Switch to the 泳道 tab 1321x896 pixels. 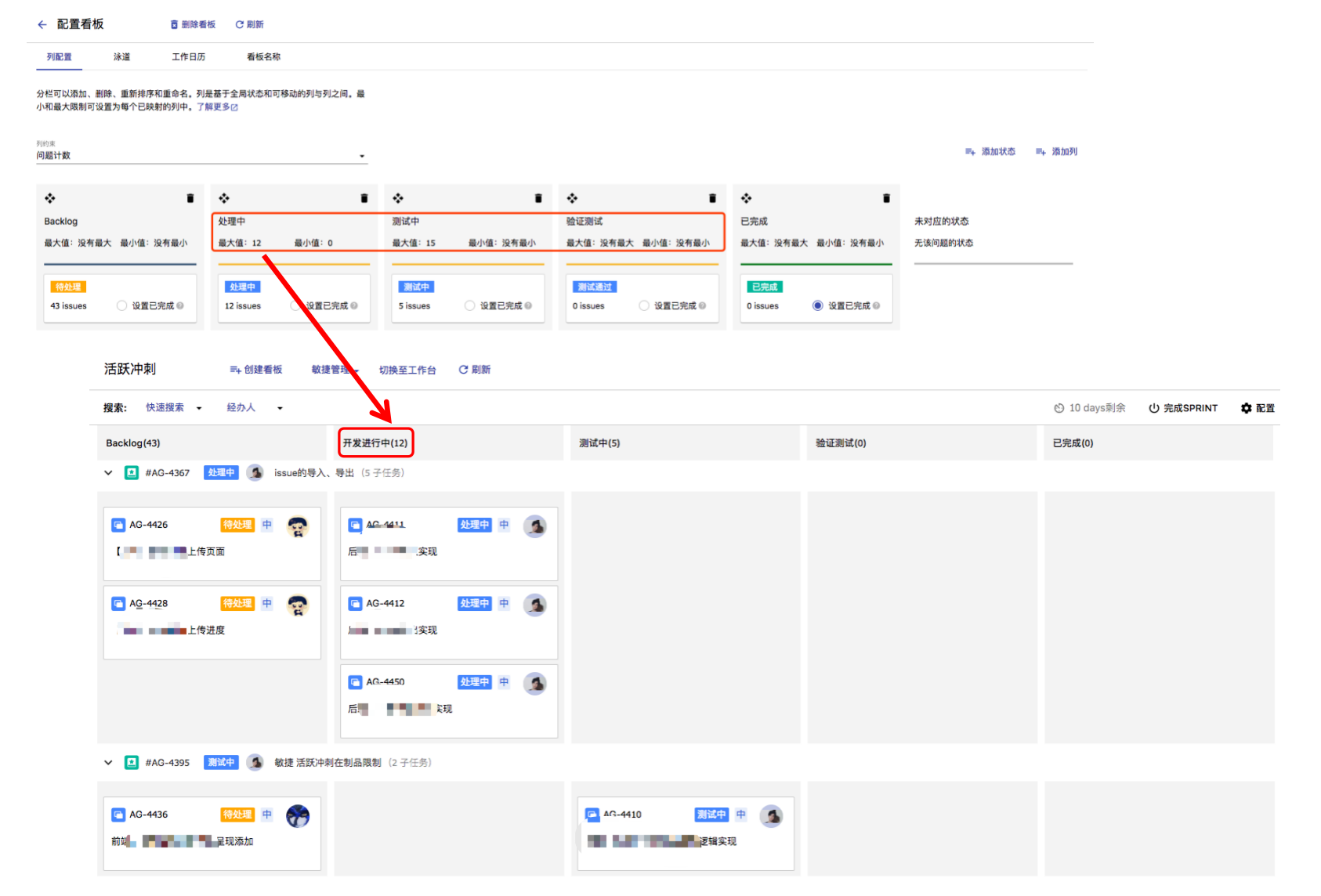[121, 57]
